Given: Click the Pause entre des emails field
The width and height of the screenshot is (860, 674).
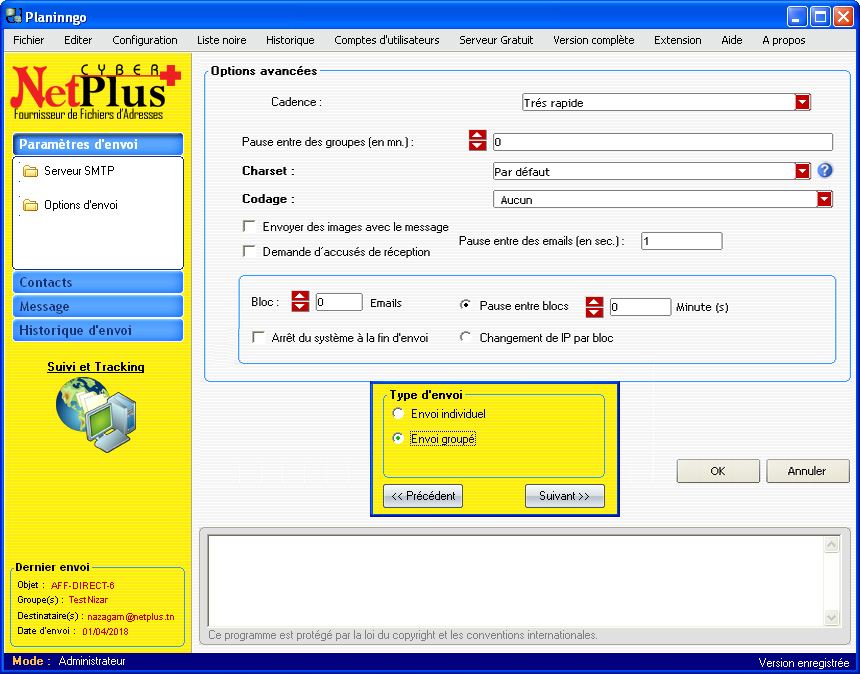Looking at the screenshot, I should [681, 241].
